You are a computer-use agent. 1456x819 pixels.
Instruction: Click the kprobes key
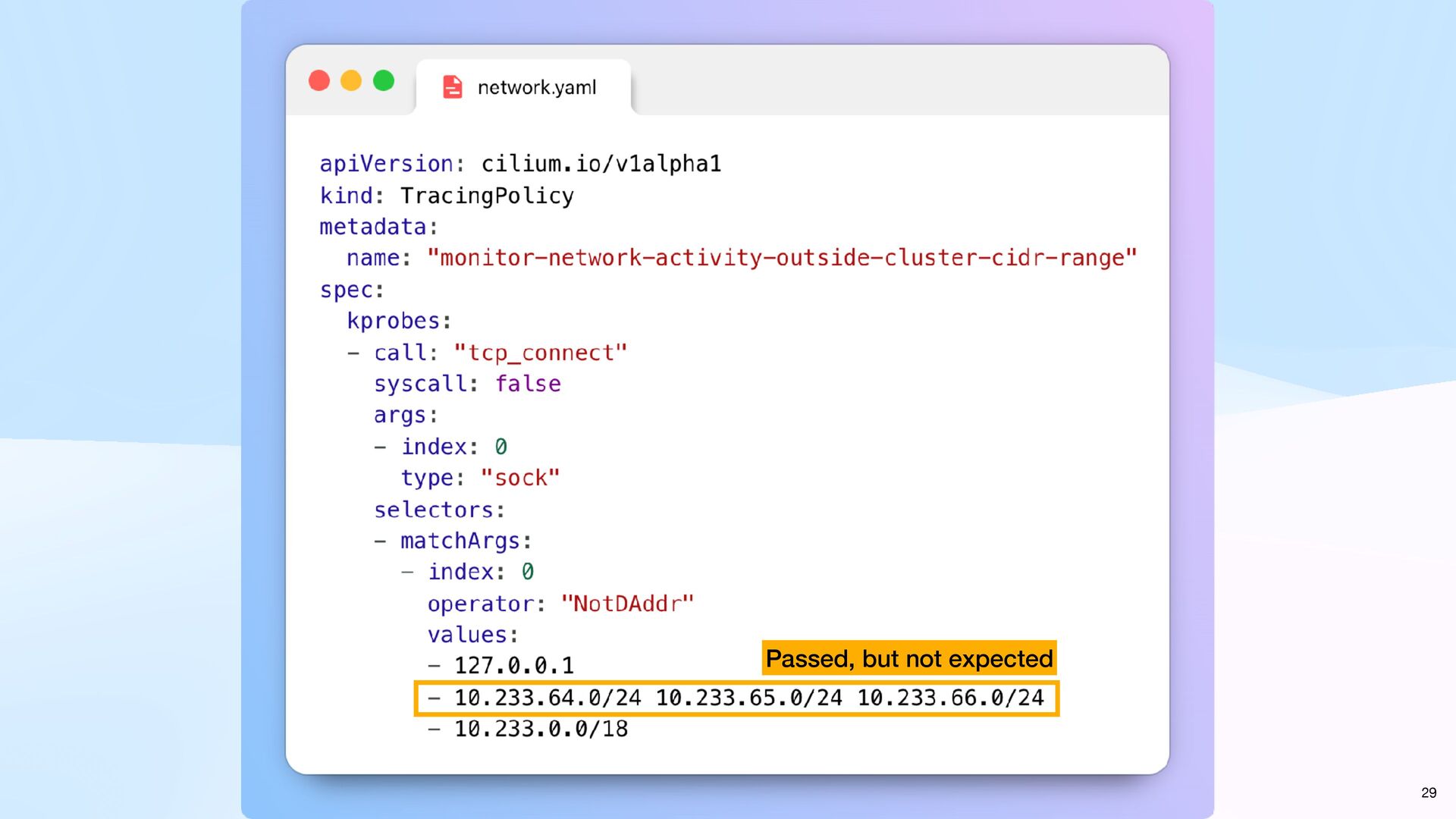(394, 321)
